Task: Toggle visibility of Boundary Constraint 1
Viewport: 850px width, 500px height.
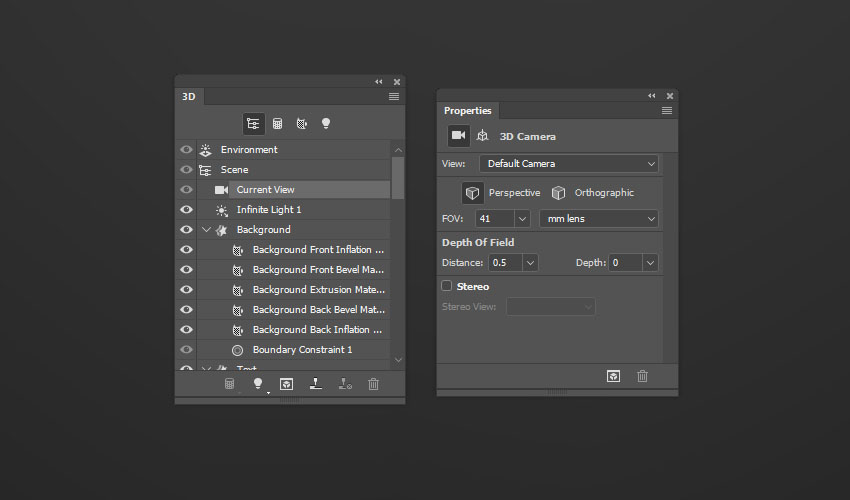Action: tap(186, 350)
